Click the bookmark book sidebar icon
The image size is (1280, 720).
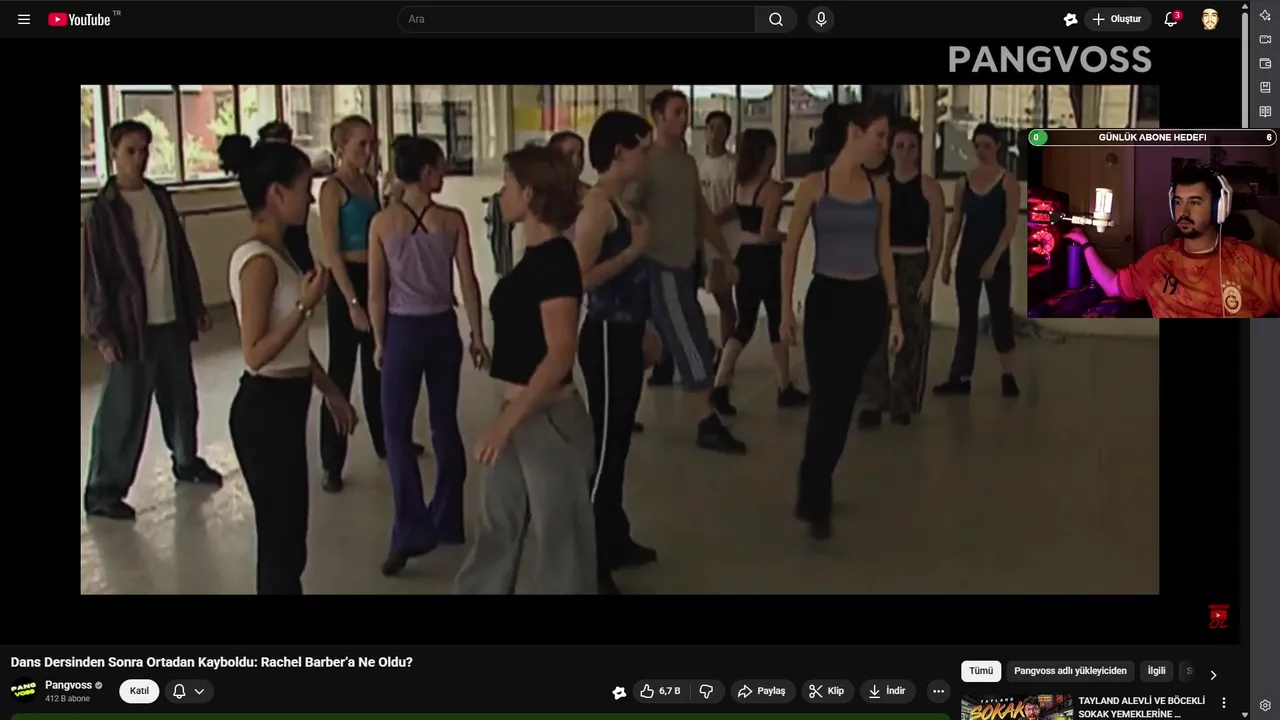1265,88
